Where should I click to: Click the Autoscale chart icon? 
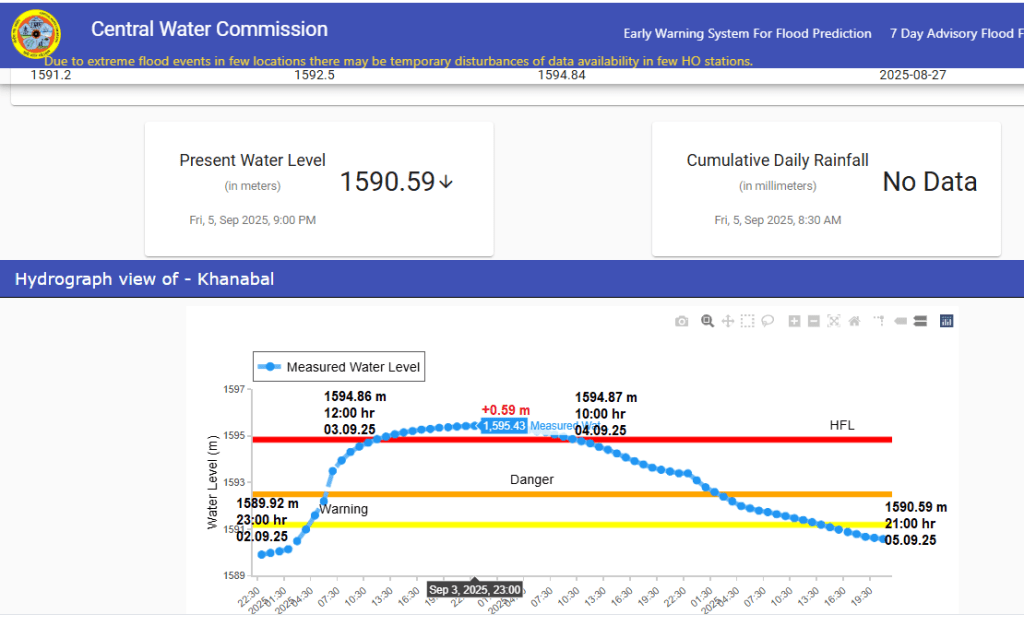[834, 321]
